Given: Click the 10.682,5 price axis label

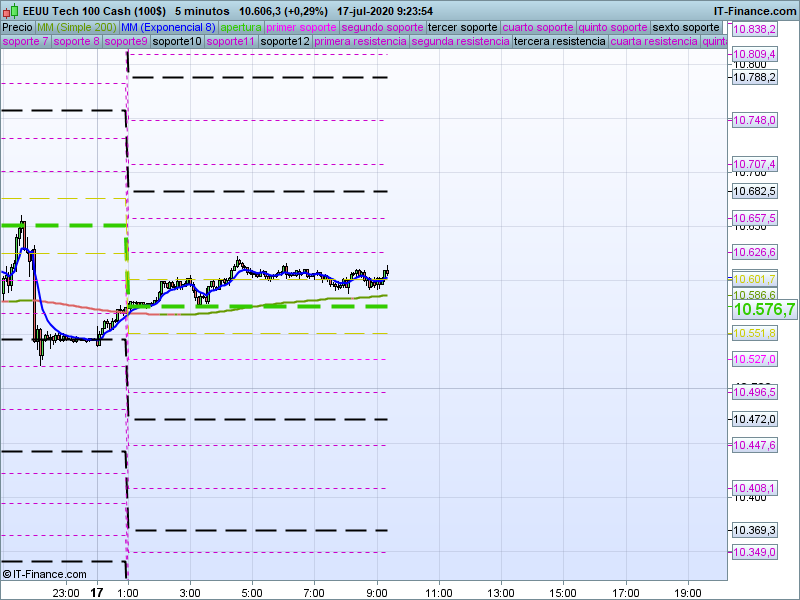Looking at the screenshot, I should [754, 191].
